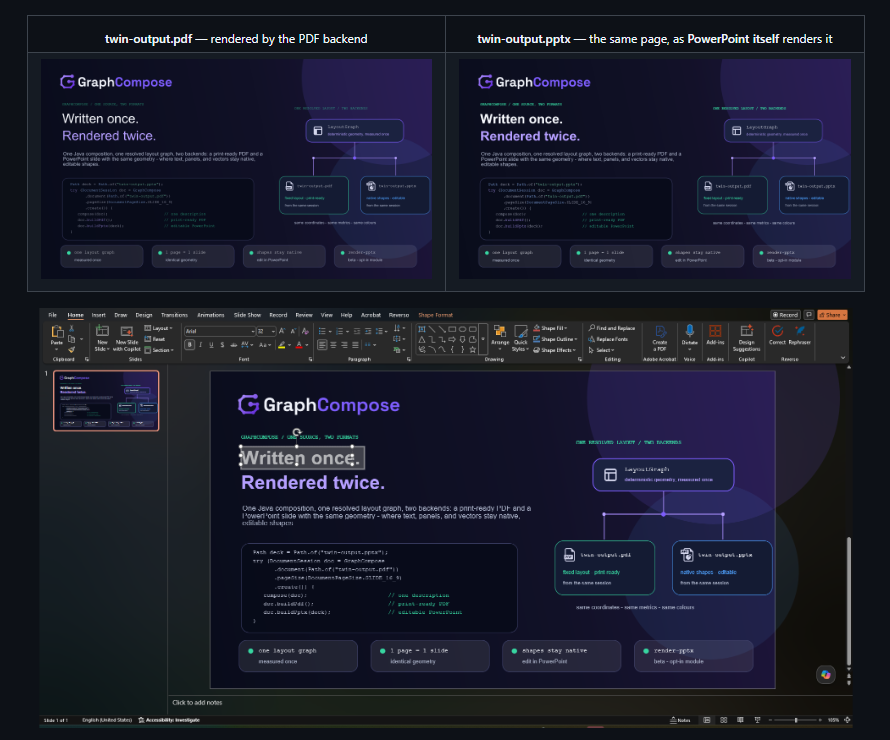Click Clear All Formatting icon

[305, 331]
